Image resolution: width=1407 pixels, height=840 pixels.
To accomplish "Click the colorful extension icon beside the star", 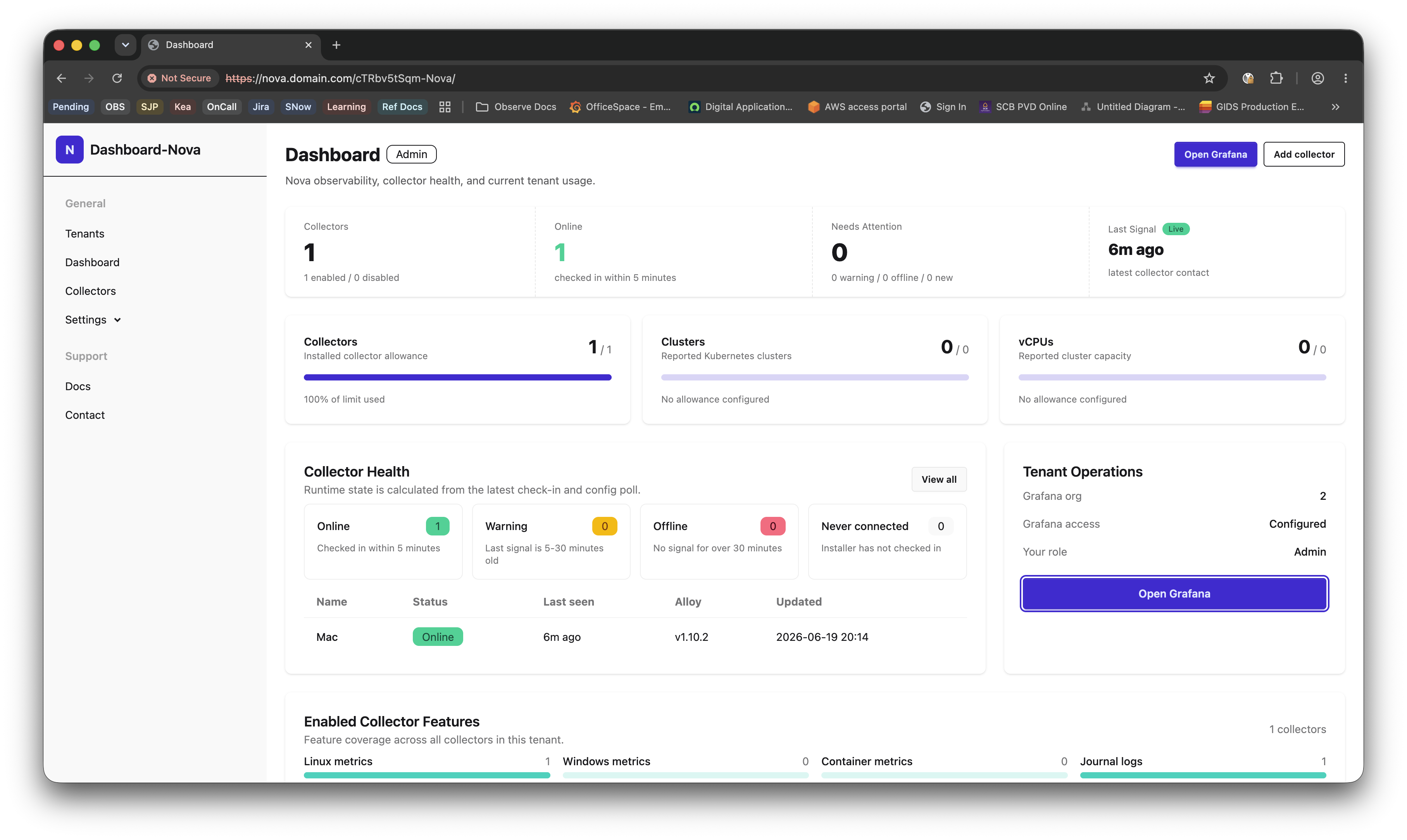I will pyautogui.click(x=1248, y=78).
